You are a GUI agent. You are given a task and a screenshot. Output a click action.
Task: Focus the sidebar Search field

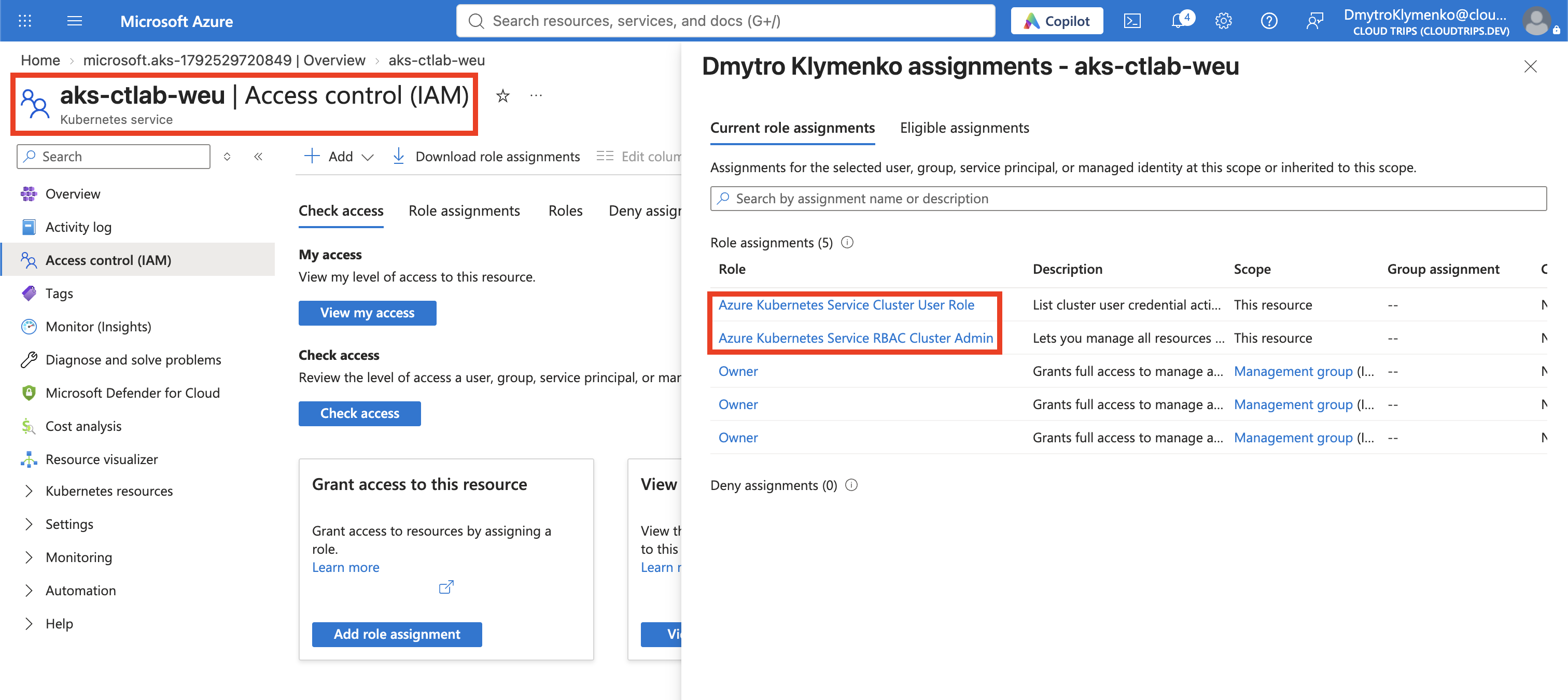[x=113, y=157]
